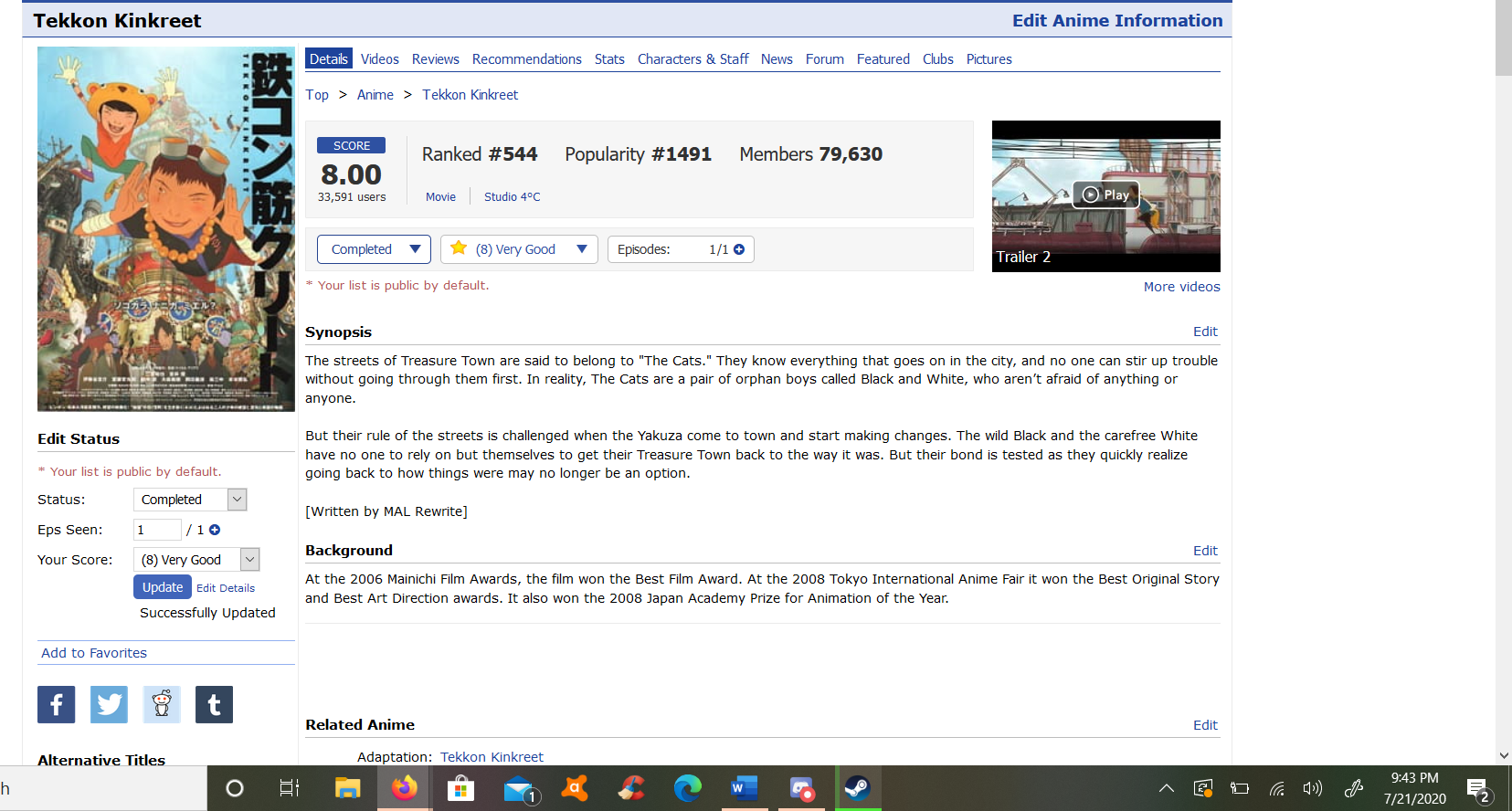Open the Edit Details link

226,588
